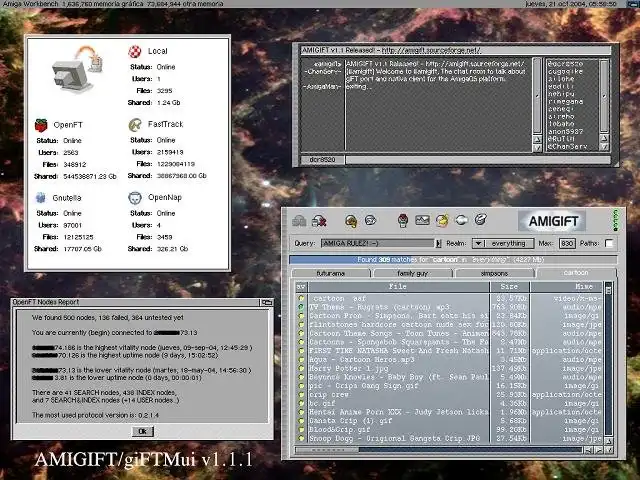
Task: Toggle the Paths checkbox
Action: tap(609, 243)
